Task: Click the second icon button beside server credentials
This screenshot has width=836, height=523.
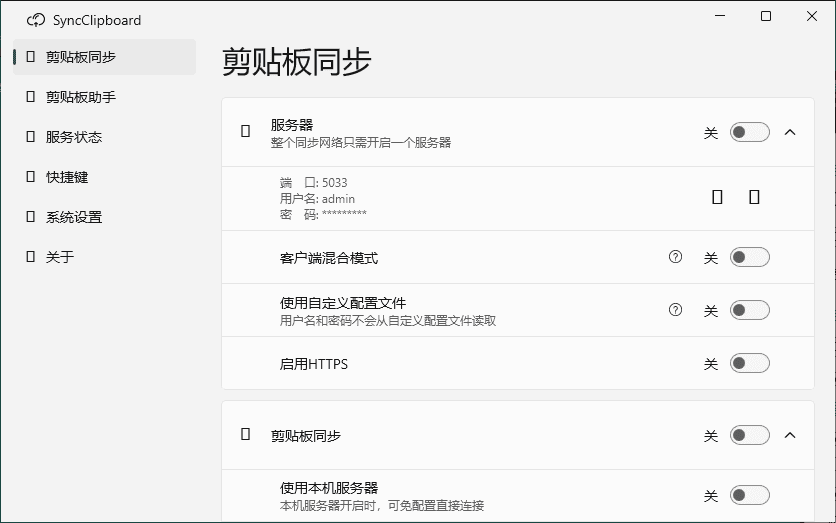Action: 754,198
